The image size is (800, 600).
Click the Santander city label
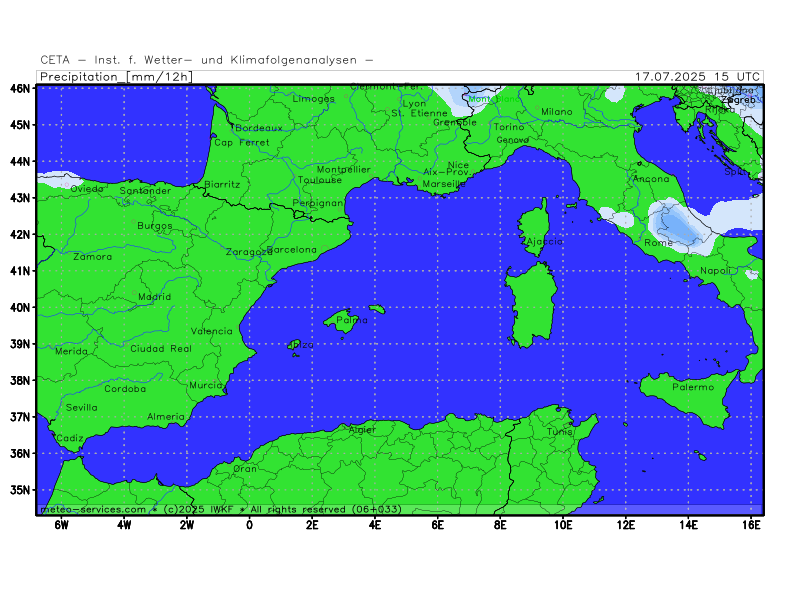[145, 190]
